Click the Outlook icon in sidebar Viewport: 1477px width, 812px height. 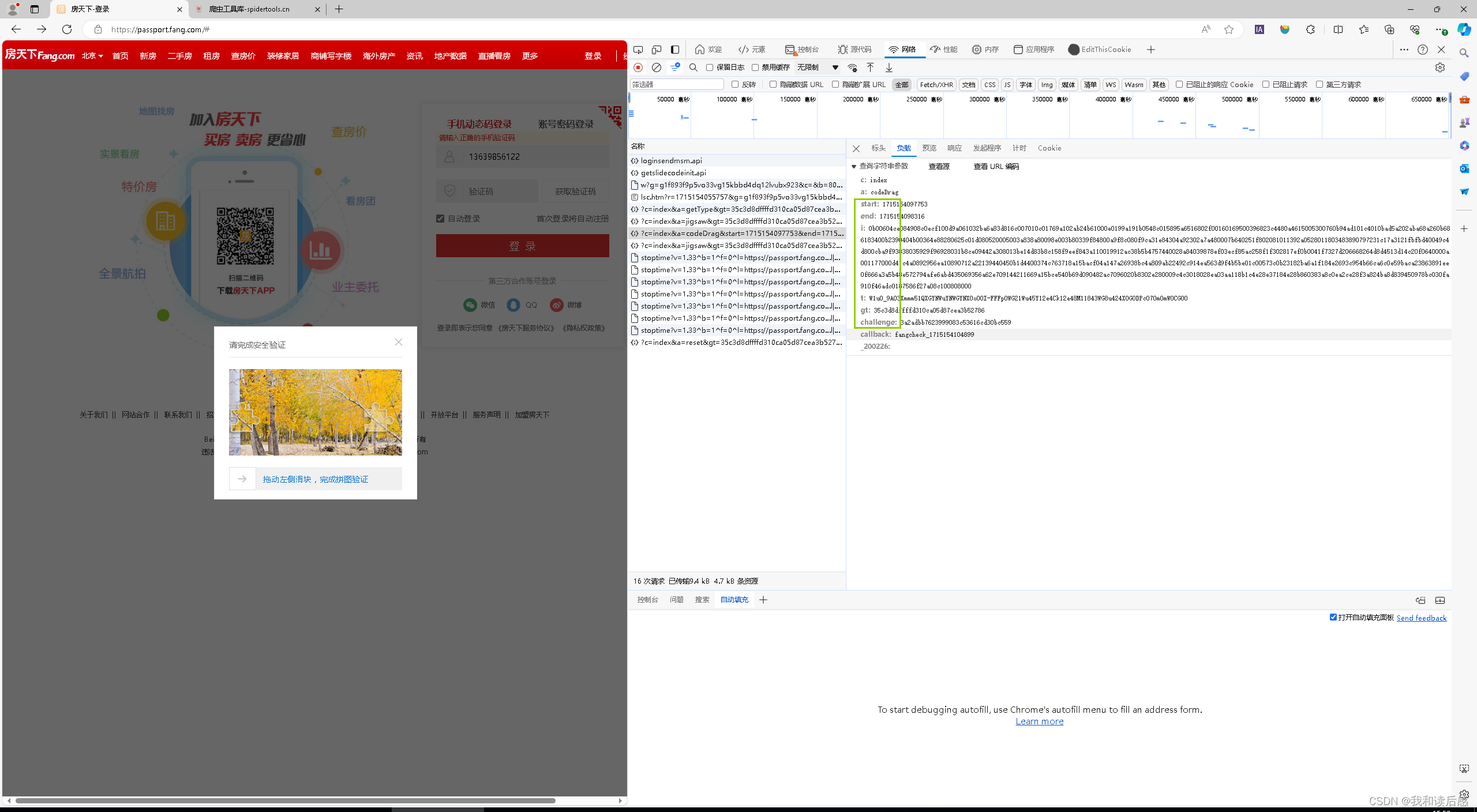(x=1464, y=168)
